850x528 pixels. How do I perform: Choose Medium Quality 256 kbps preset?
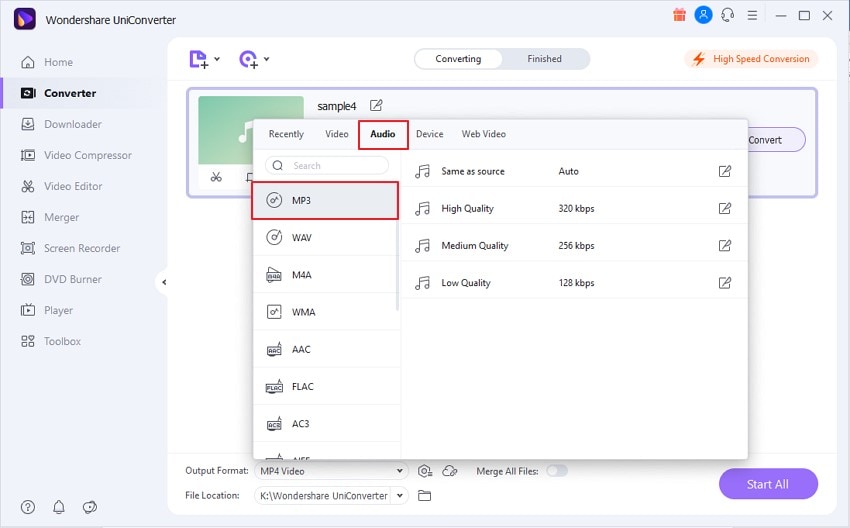(574, 246)
